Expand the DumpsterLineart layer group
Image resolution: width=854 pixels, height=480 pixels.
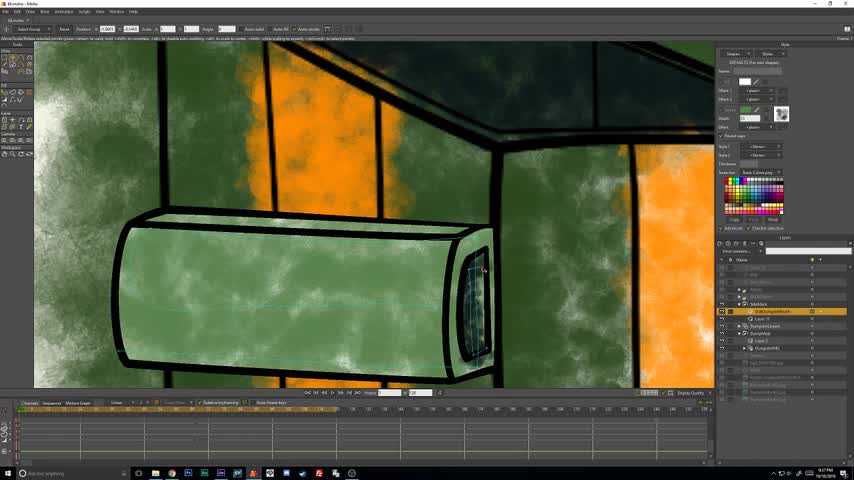(x=739, y=326)
